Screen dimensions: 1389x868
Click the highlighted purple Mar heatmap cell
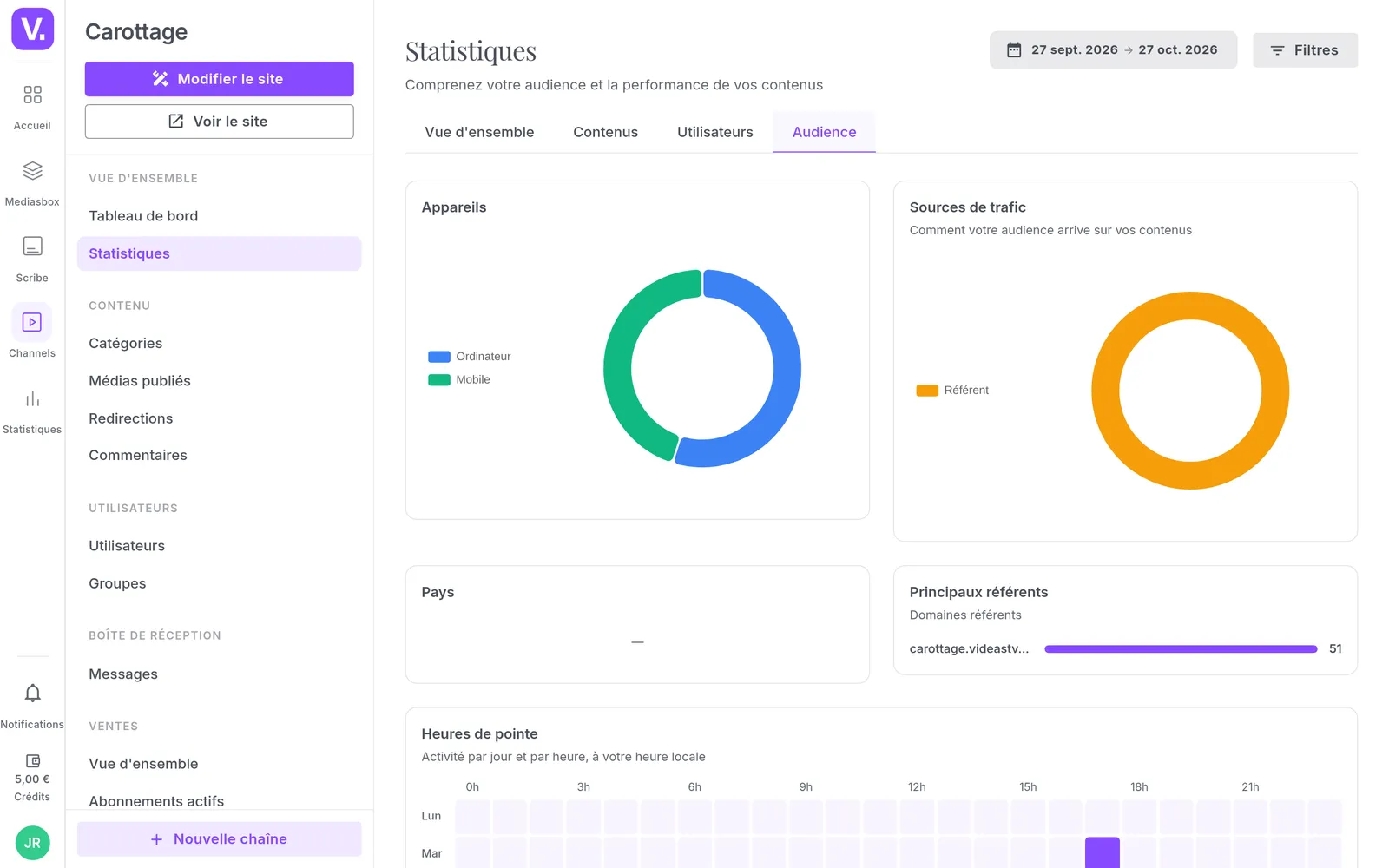pyautogui.click(x=1102, y=852)
